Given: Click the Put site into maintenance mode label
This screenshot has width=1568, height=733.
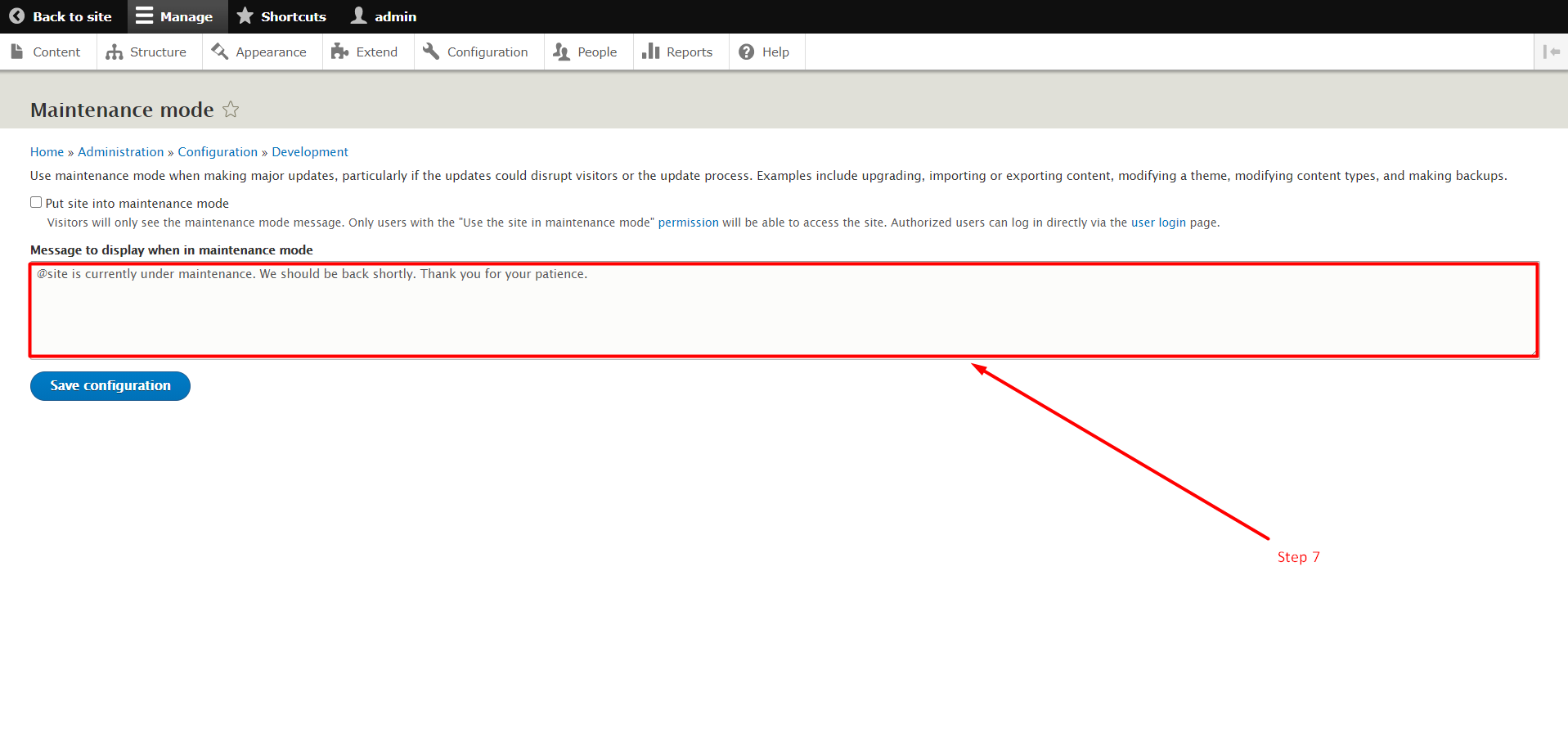Looking at the screenshot, I should pyautogui.click(x=137, y=203).
